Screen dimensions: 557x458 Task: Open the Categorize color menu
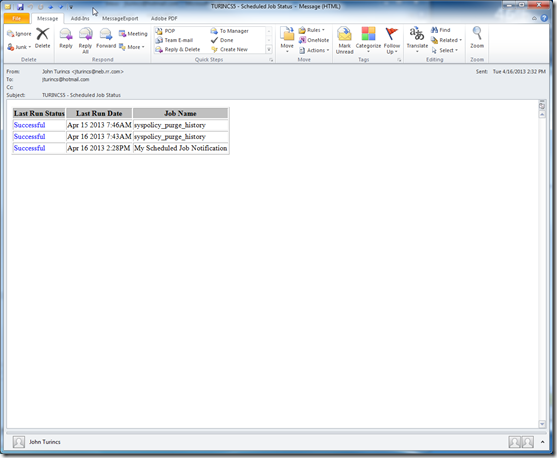pyautogui.click(x=368, y=40)
